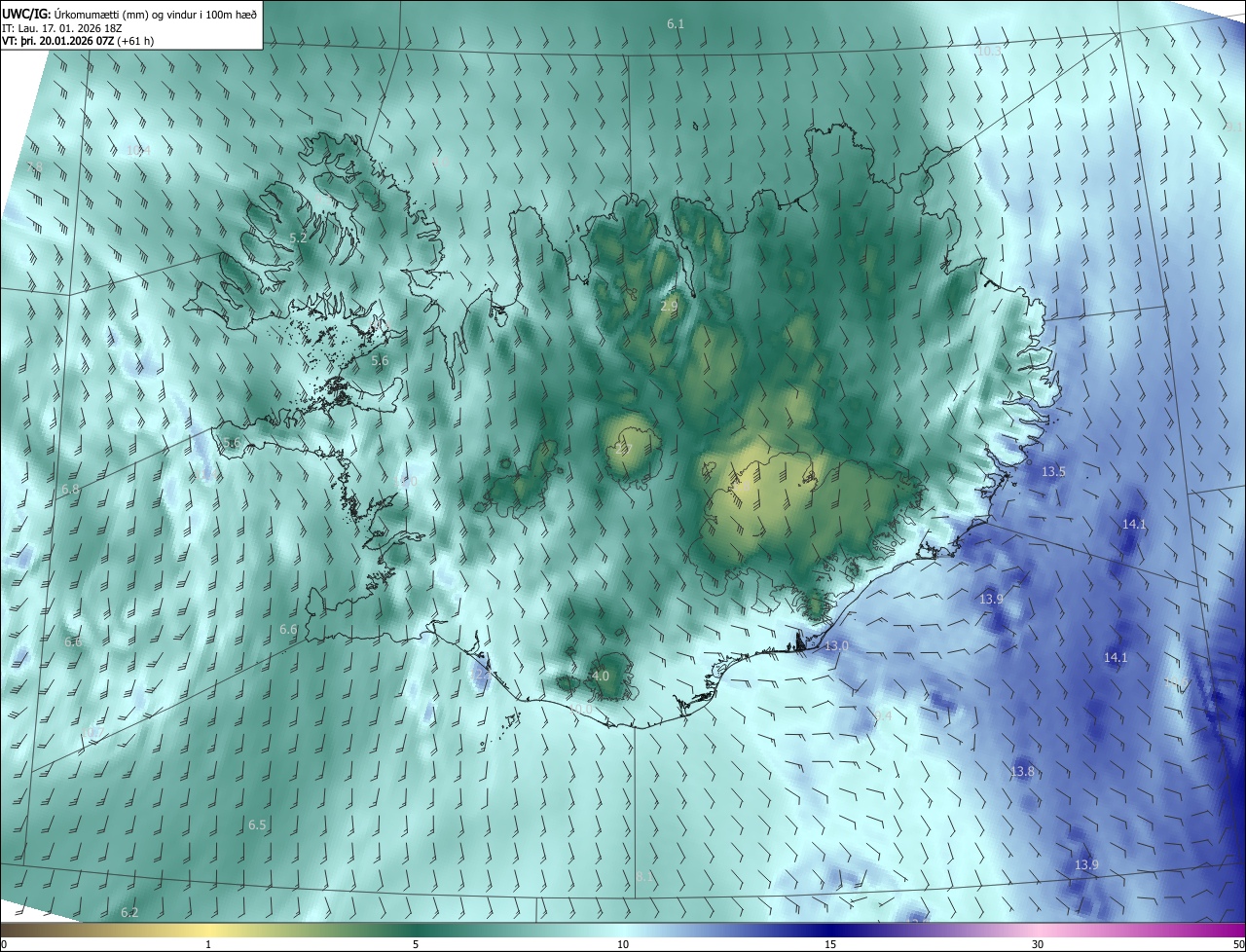Image resolution: width=1246 pixels, height=952 pixels.
Task: Click the 2.9 value in north Iceland
Action: 669,306
